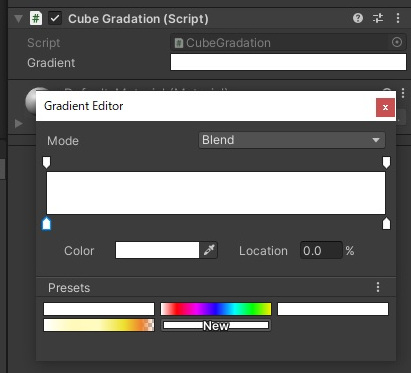Click the C# script icon of Cube Gradation
Image resolution: width=411 pixels, height=373 pixels.
[36, 18]
